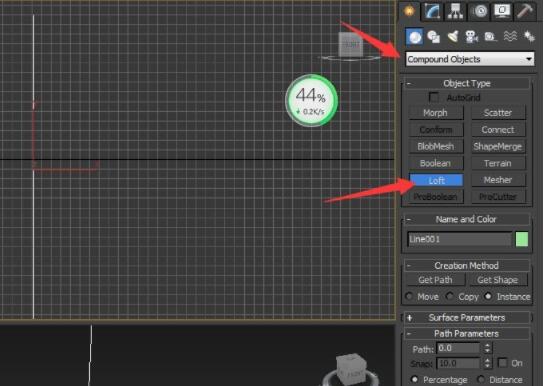Screen dimensions: 544x386
Task: Click the Connect button
Action: pos(498,130)
